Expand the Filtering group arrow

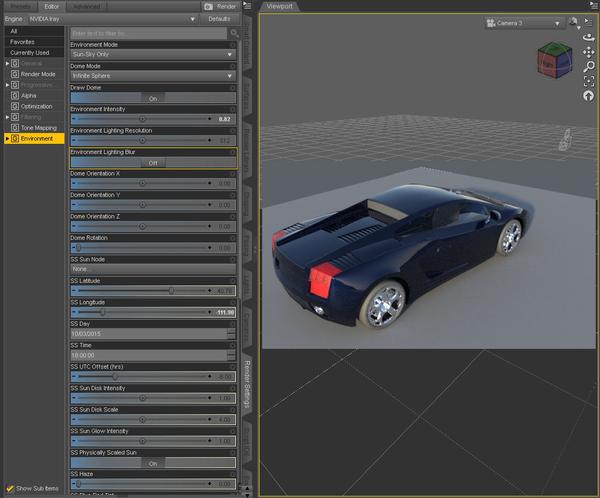[x=7, y=117]
